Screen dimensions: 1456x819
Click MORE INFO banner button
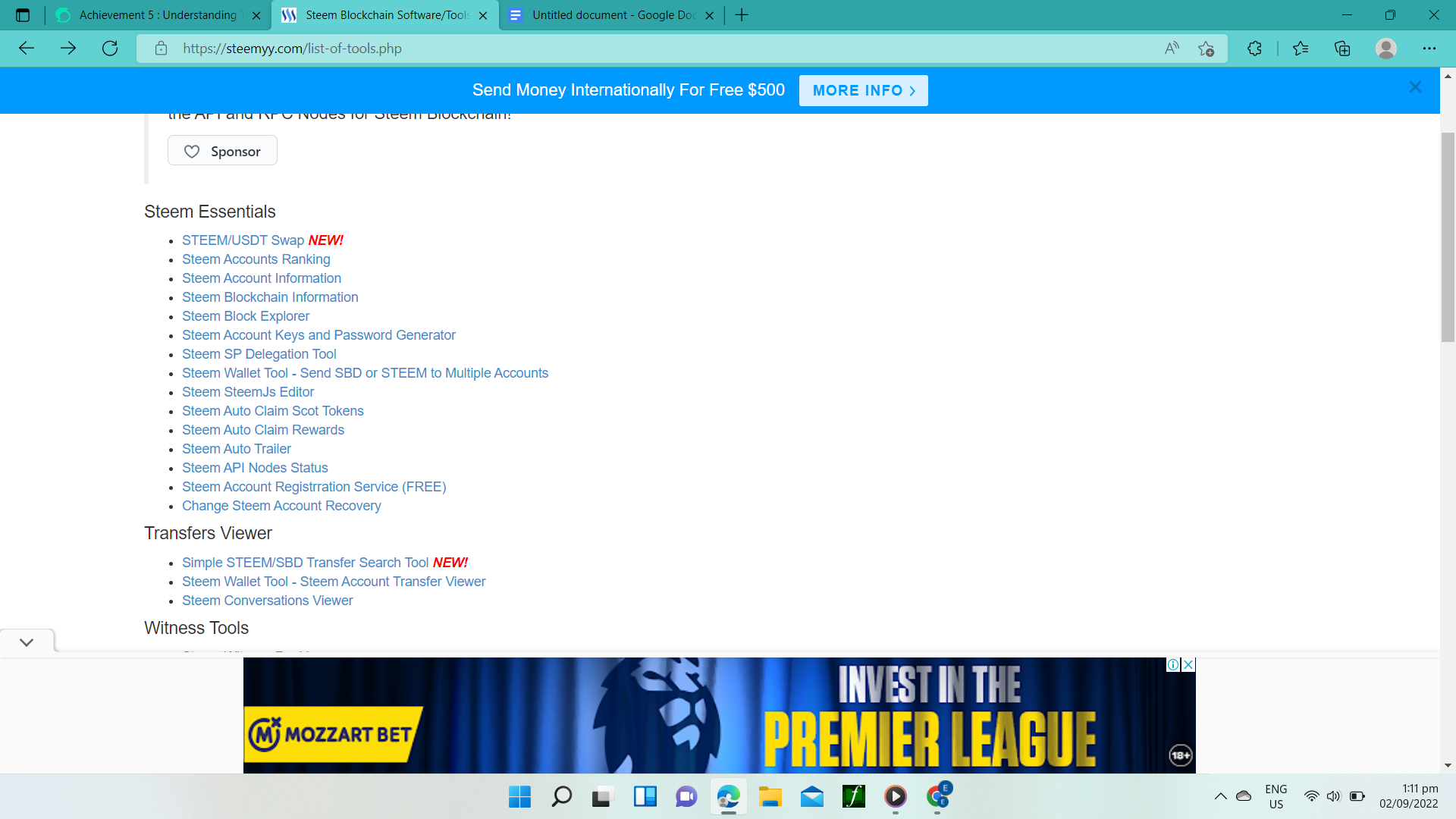click(863, 90)
